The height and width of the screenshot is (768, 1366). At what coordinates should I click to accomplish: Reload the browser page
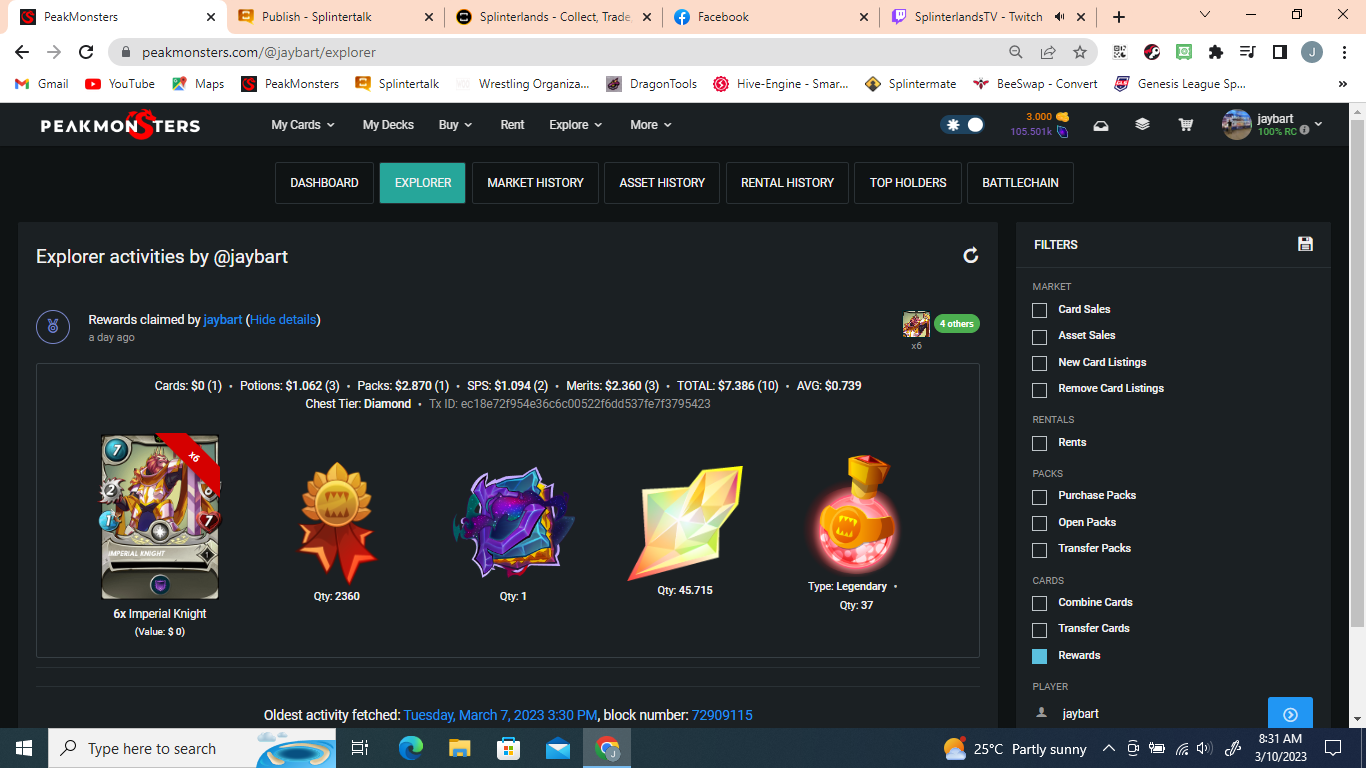click(86, 52)
